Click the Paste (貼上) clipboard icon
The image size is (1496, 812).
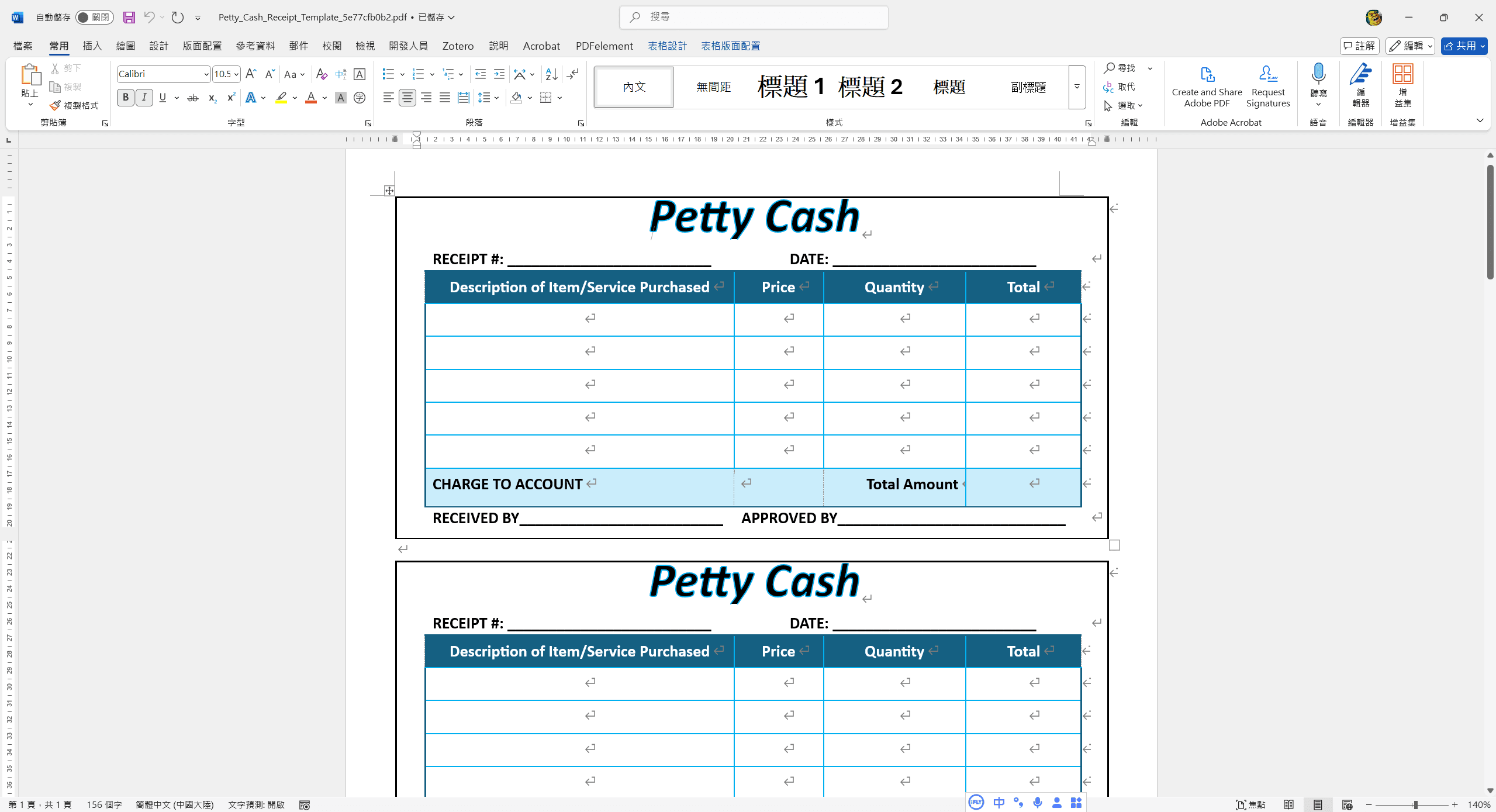click(30, 75)
